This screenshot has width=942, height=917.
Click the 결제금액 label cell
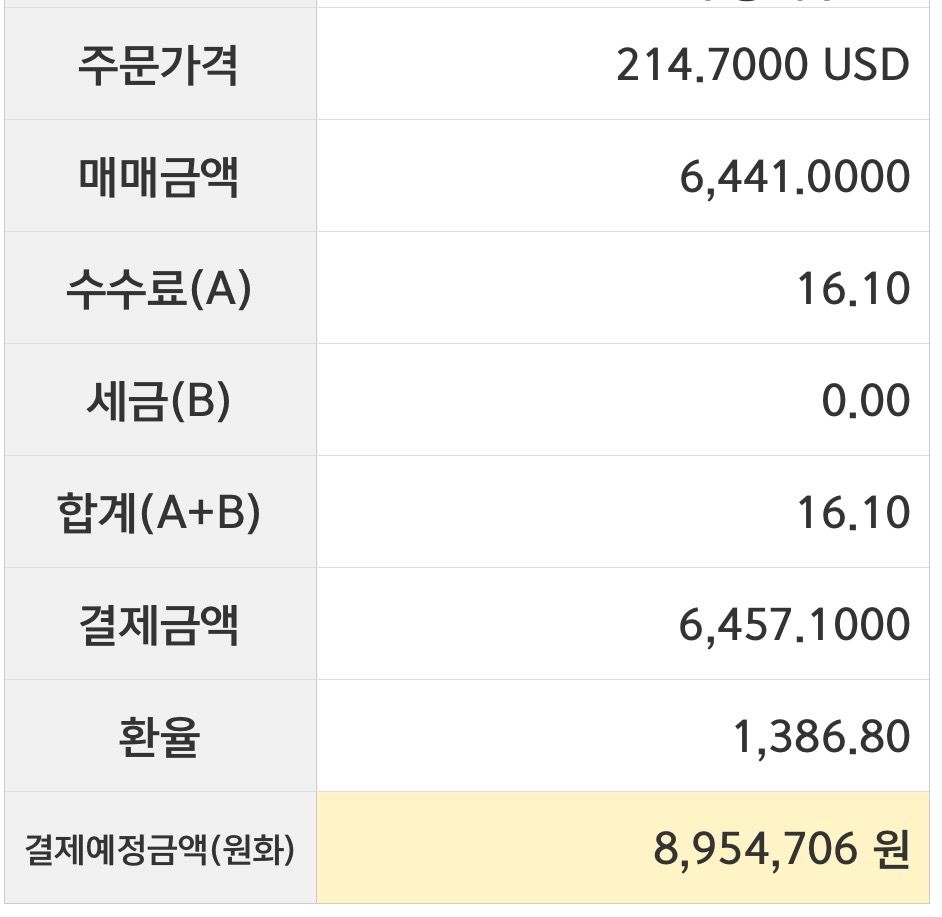(158, 625)
